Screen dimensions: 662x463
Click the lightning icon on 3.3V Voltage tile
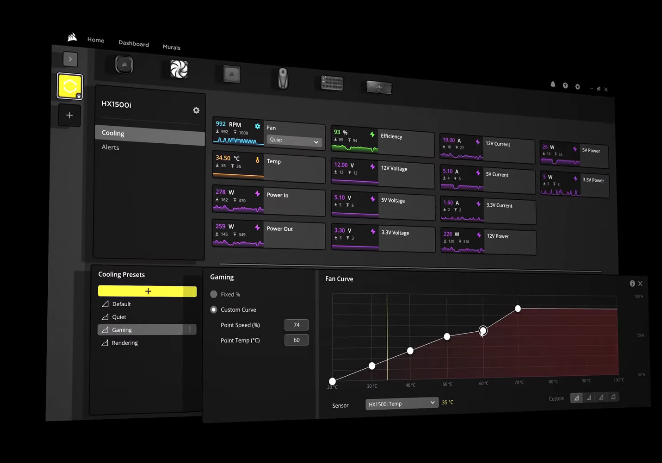pos(373,231)
